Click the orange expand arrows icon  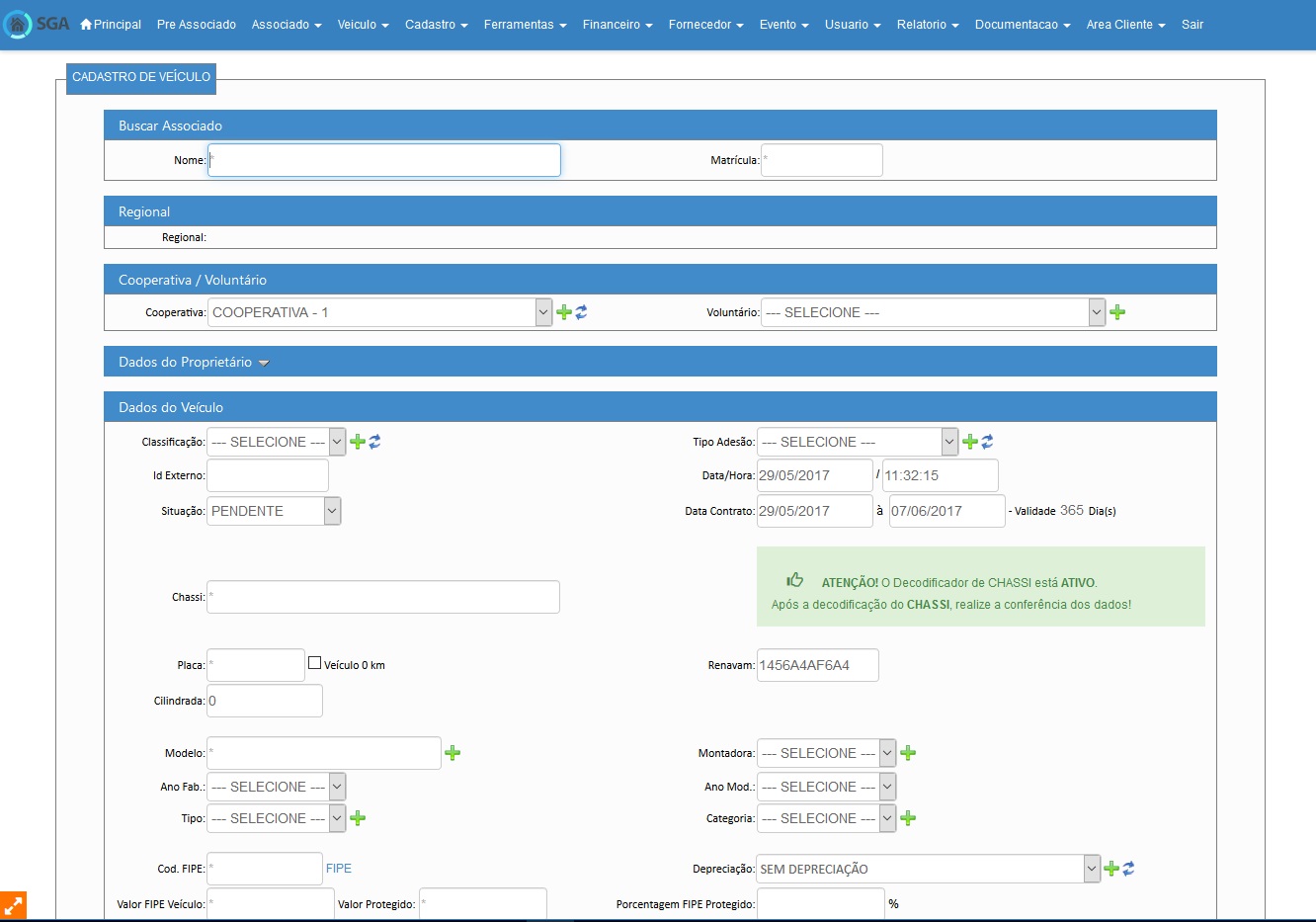(13, 906)
